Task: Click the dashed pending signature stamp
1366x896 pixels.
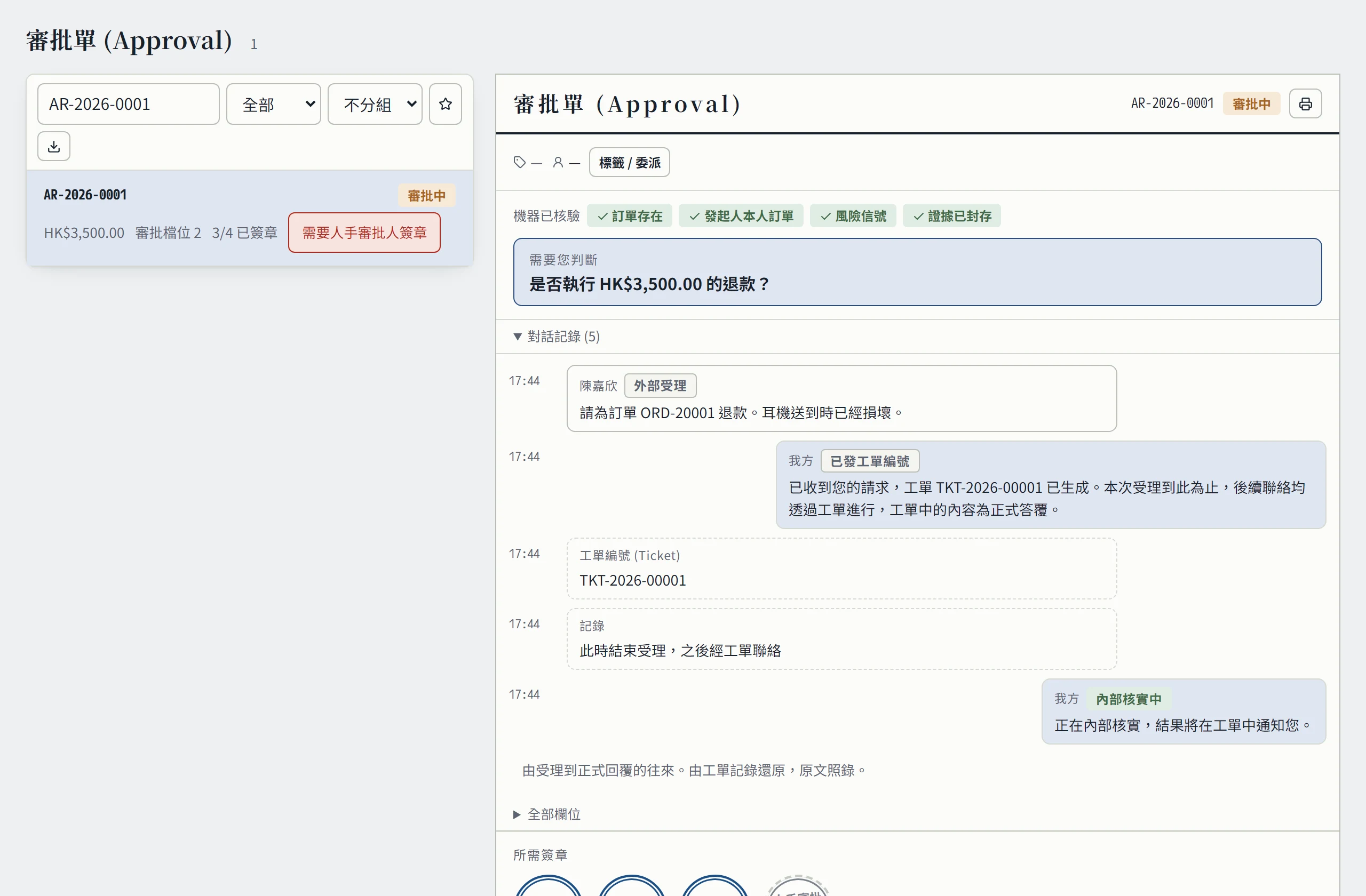Action: pyautogui.click(x=798, y=886)
